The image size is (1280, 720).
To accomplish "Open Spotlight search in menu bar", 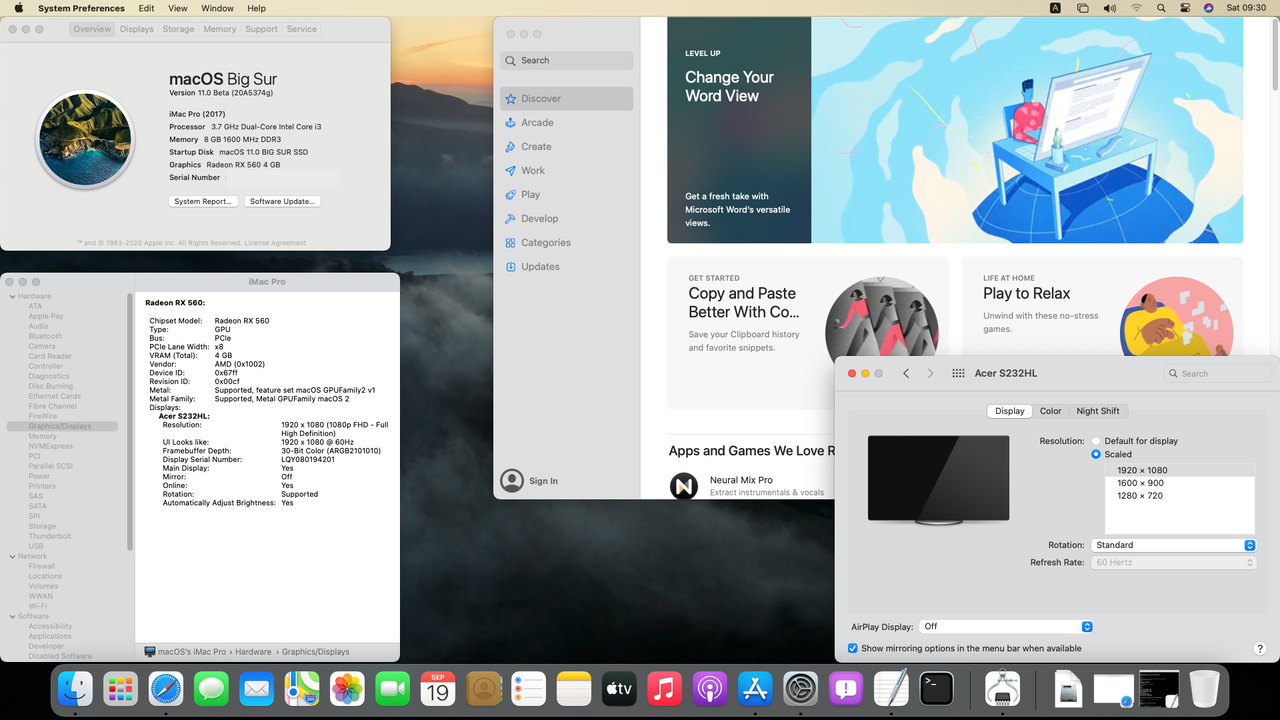I will click(1161, 8).
